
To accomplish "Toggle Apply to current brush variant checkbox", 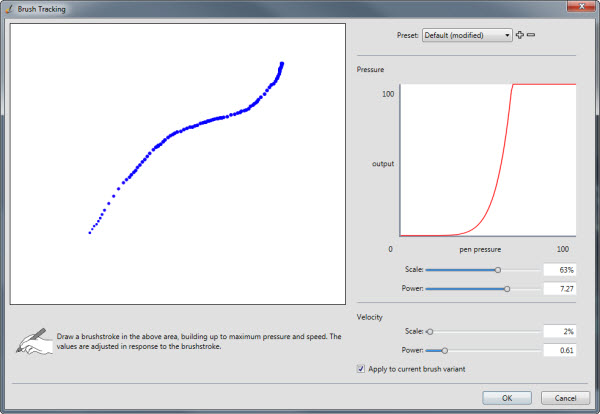I will 360,369.
